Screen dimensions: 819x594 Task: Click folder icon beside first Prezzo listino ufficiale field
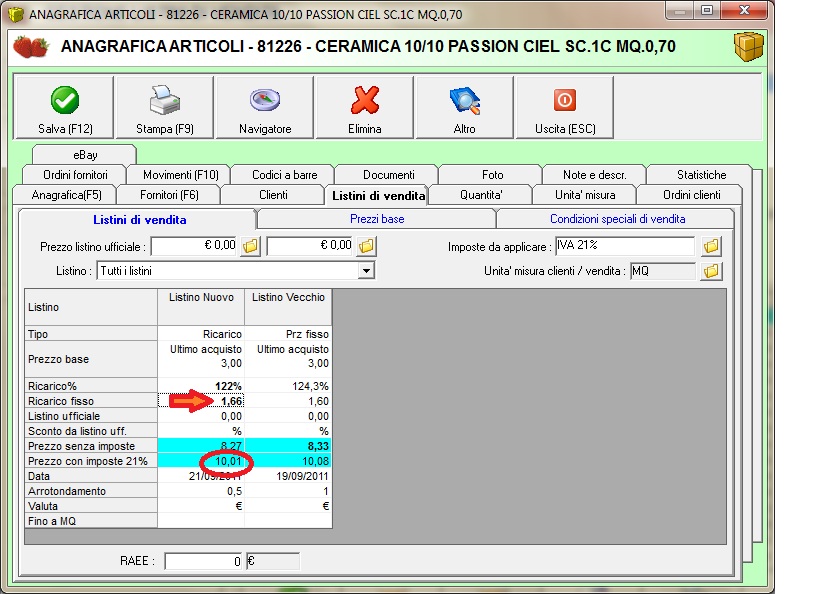point(251,246)
